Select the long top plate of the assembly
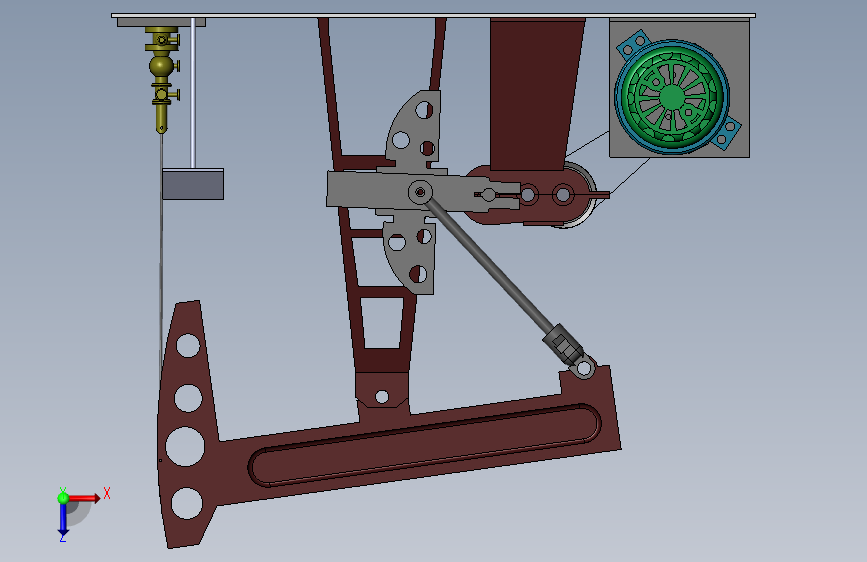Image resolution: width=867 pixels, height=562 pixels. [434, 15]
